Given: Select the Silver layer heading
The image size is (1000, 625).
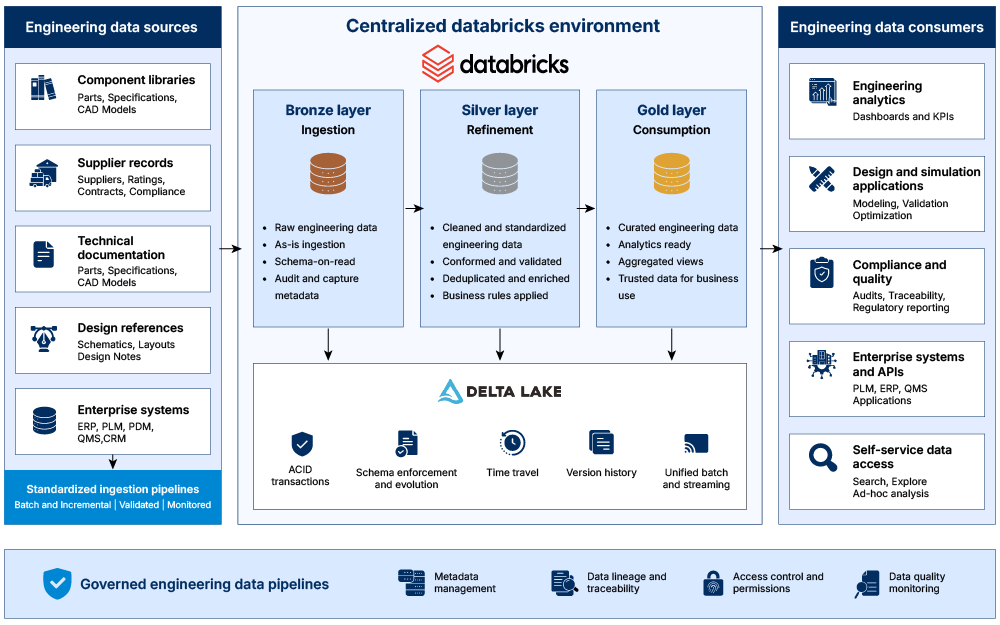Looking at the screenshot, I should (500, 110).
